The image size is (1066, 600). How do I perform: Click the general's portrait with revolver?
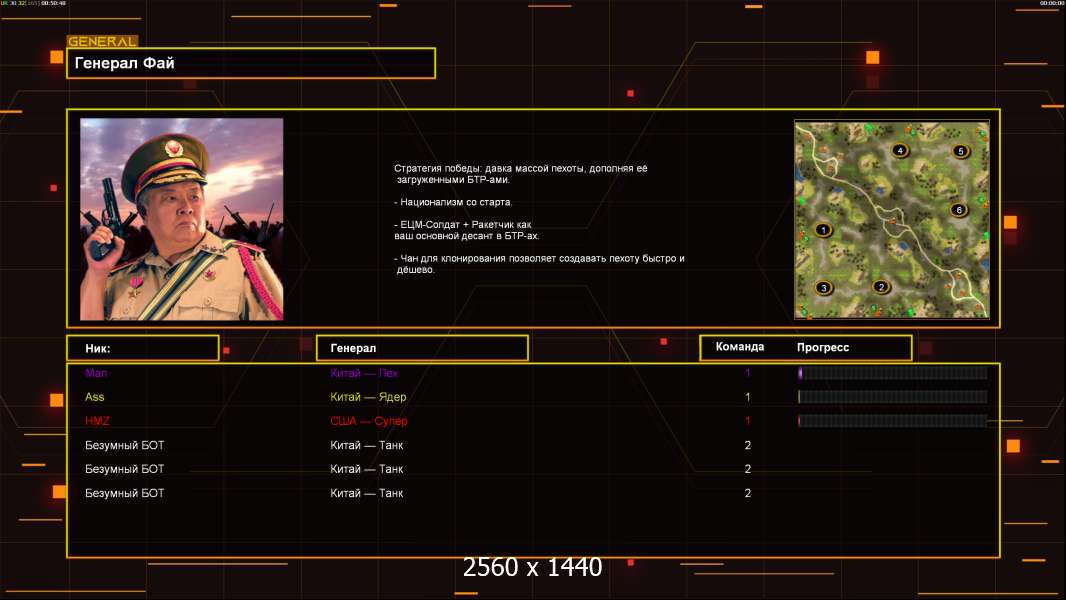pyautogui.click(x=181, y=219)
